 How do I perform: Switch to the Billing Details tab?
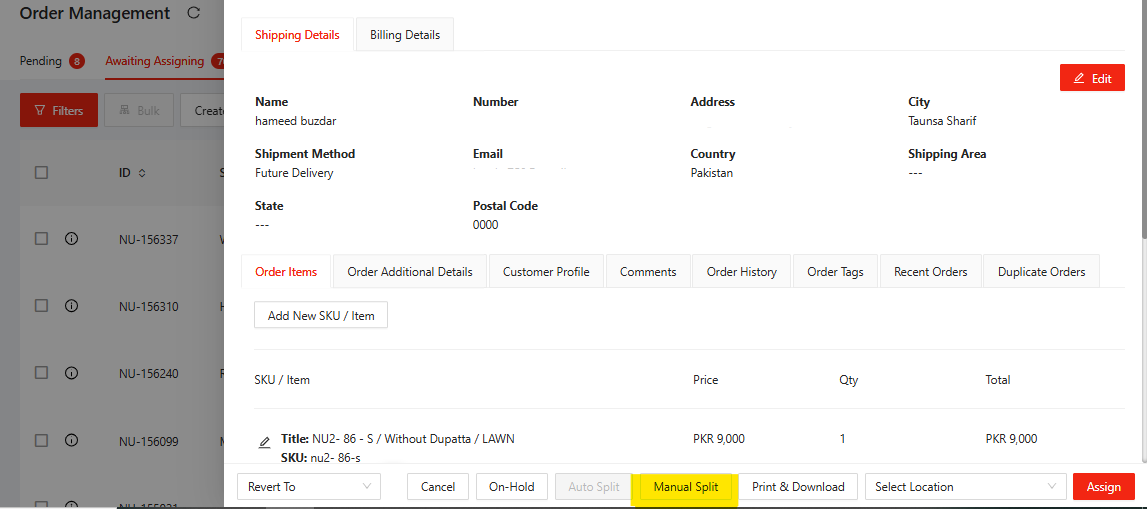coord(405,35)
